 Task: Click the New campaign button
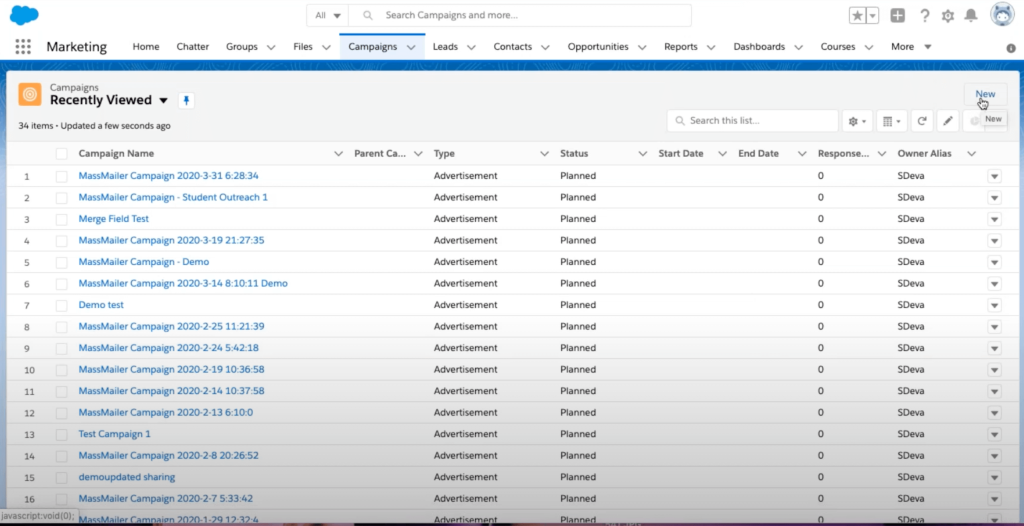tap(985, 94)
